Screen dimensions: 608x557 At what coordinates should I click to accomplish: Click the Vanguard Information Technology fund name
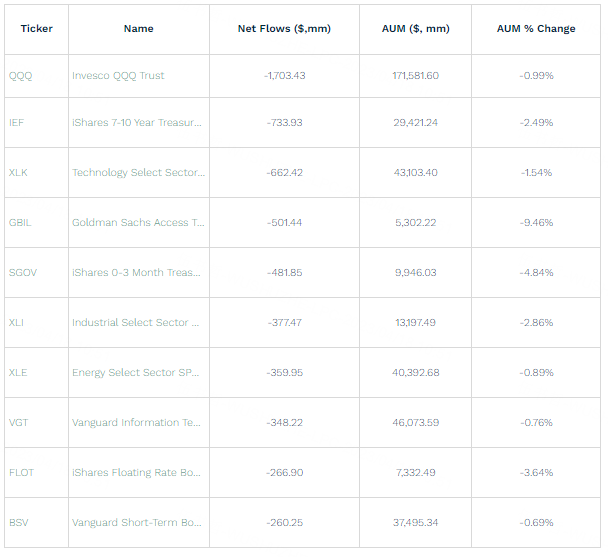[137, 423]
